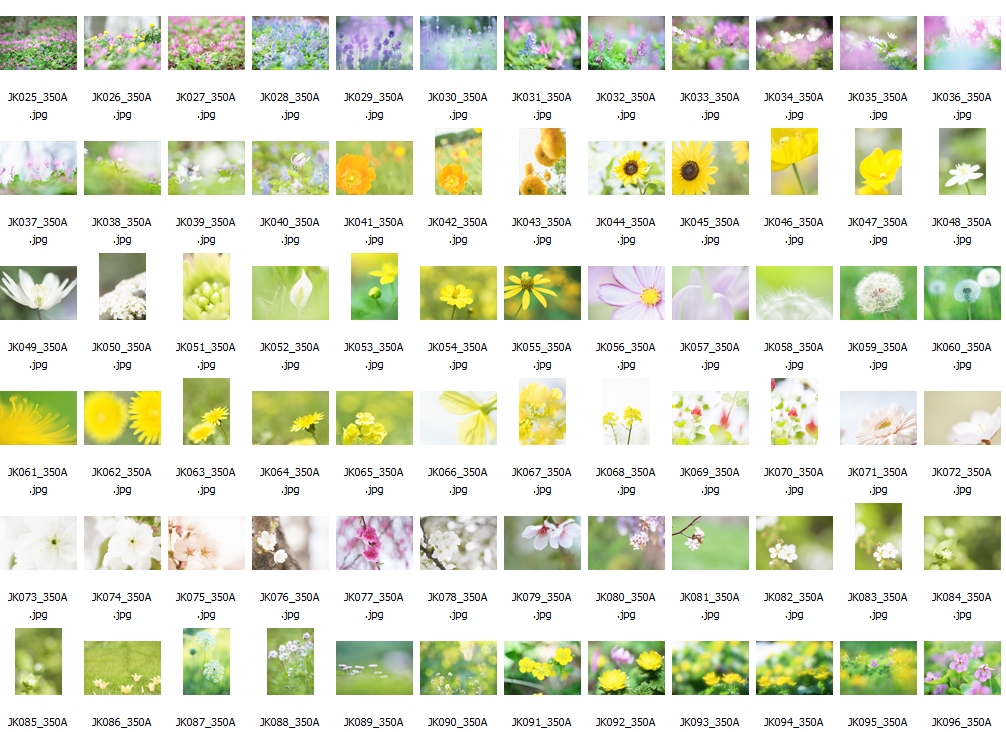Select the JK081_350A.jpg branch blossom thumbnail

[x=710, y=543]
